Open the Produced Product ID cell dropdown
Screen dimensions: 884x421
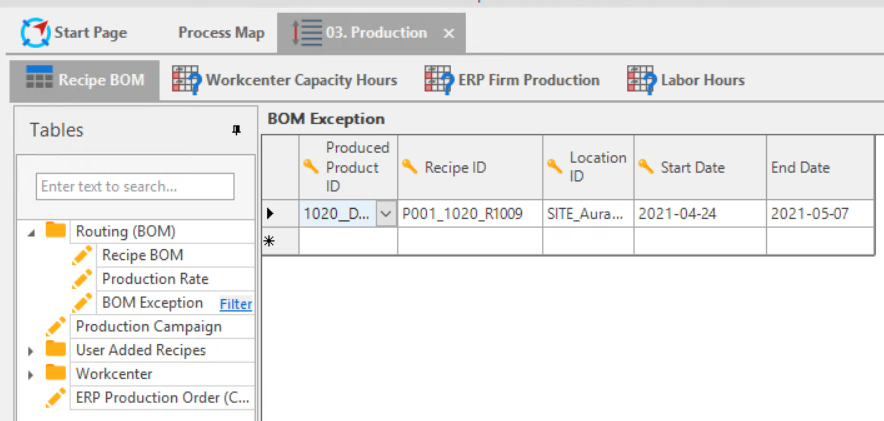386,214
